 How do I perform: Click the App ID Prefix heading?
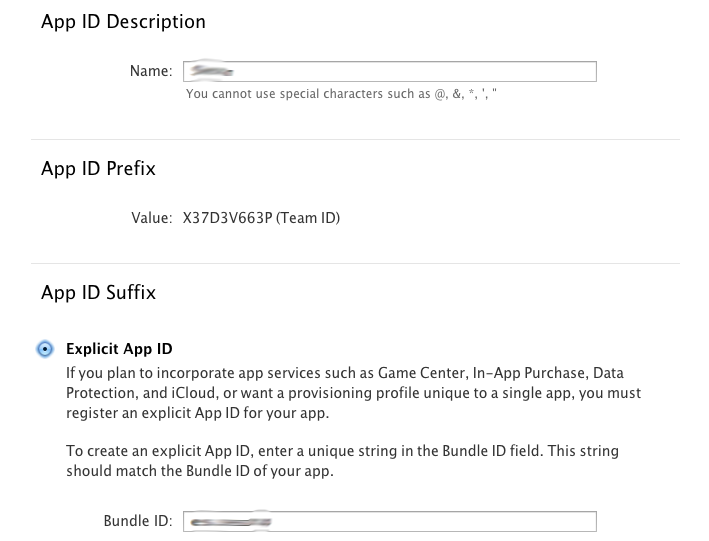click(98, 169)
